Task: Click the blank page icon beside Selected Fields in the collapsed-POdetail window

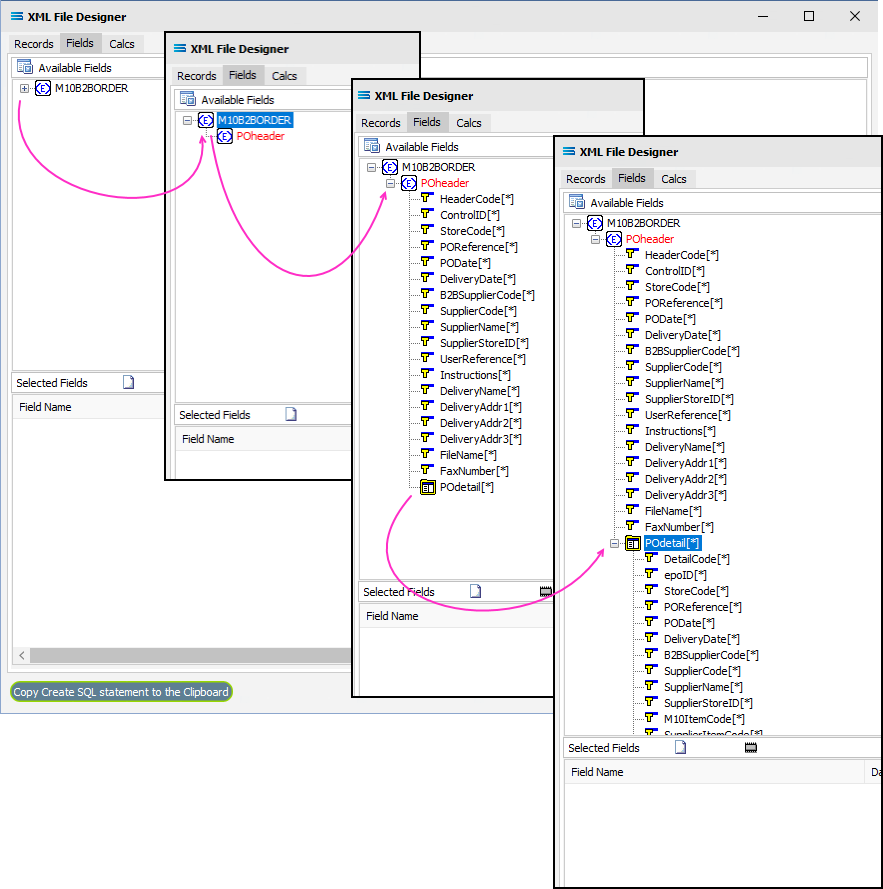Action: point(475,591)
